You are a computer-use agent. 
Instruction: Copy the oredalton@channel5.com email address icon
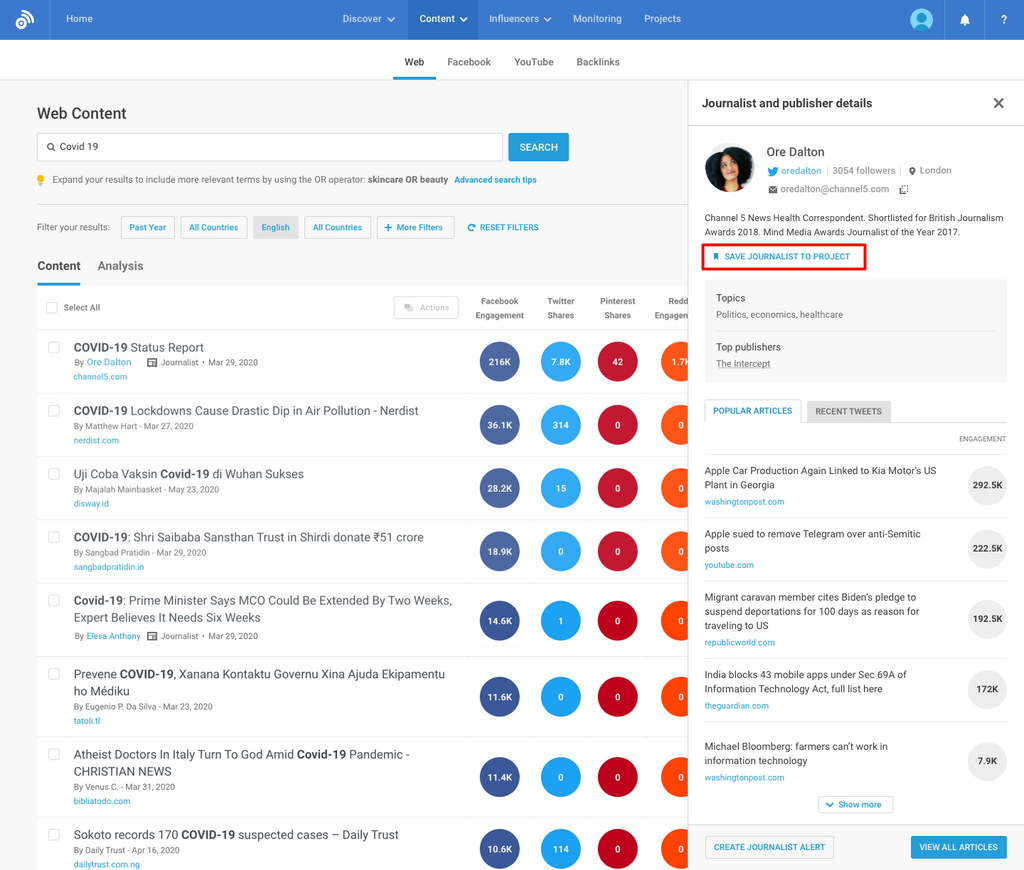pos(903,189)
